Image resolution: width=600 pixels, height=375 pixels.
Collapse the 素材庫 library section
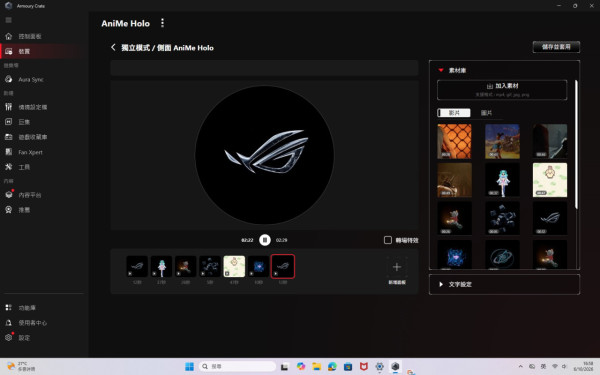441,70
